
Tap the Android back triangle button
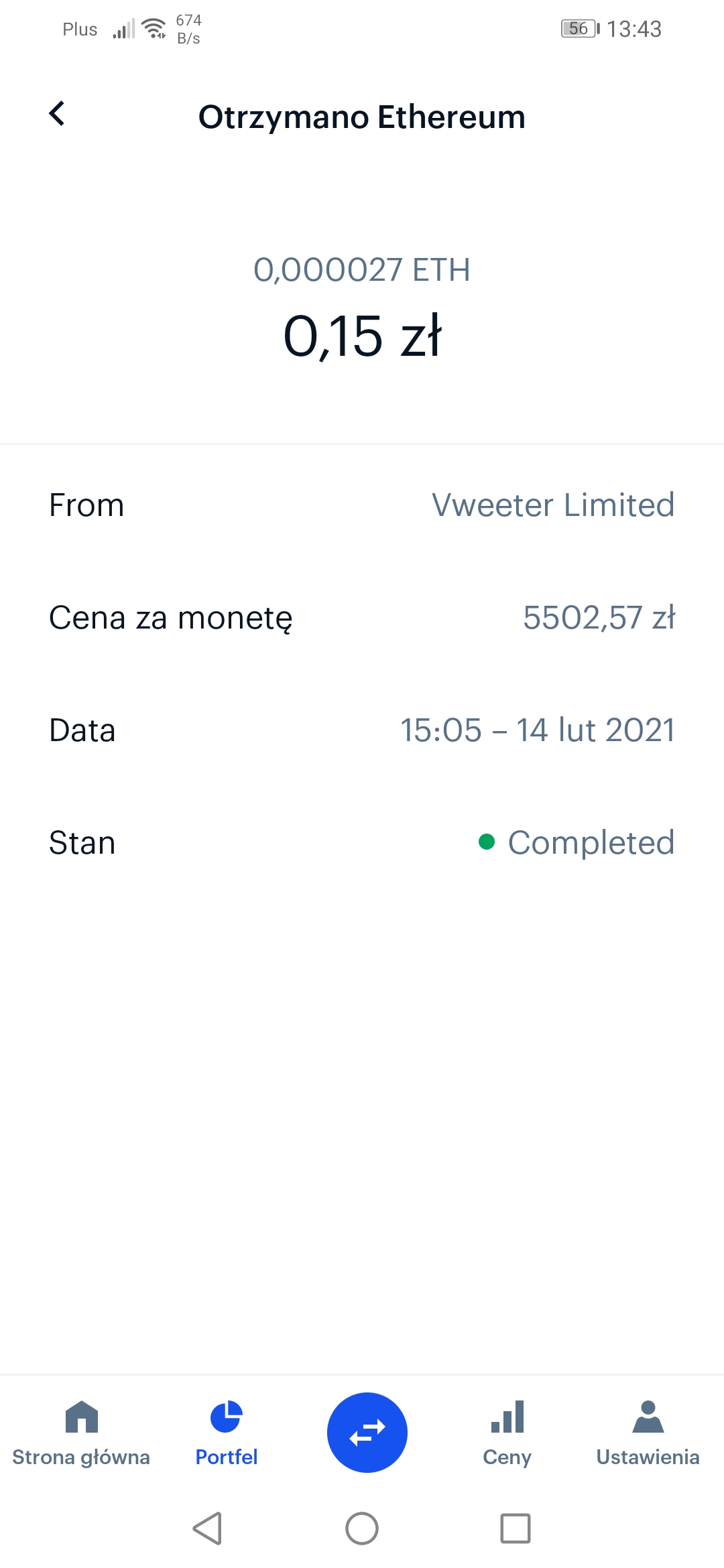(x=207, y=1528)
